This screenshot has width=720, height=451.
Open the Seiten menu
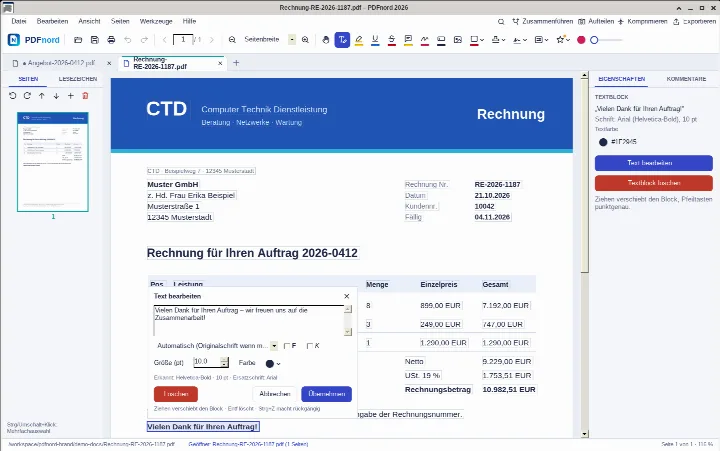(x=120, y=22)
